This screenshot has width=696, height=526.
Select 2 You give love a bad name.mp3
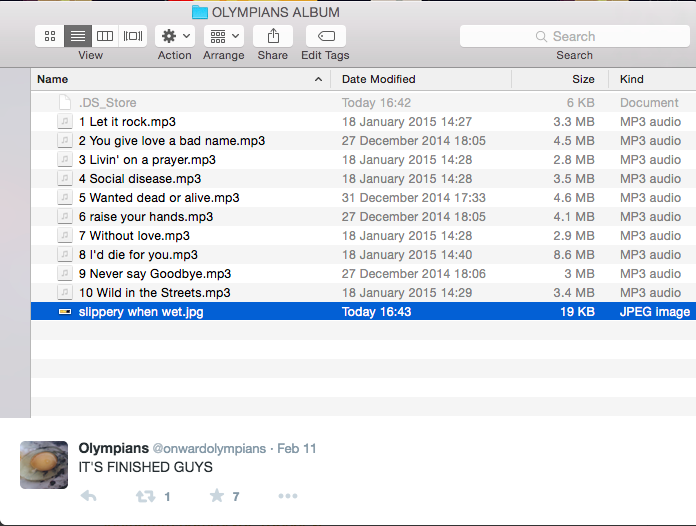click(363, 141)
